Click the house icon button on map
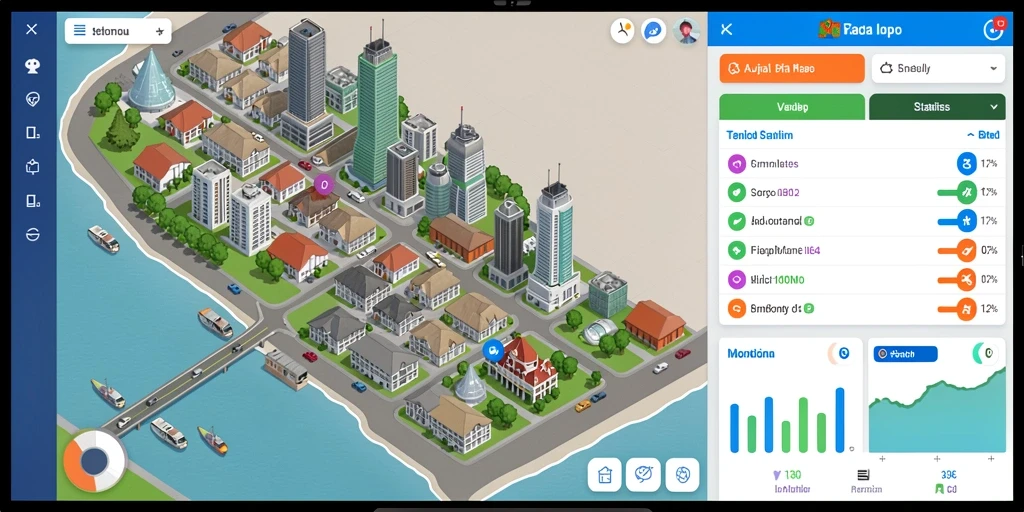1024x512 pixels. coord(604,475)
